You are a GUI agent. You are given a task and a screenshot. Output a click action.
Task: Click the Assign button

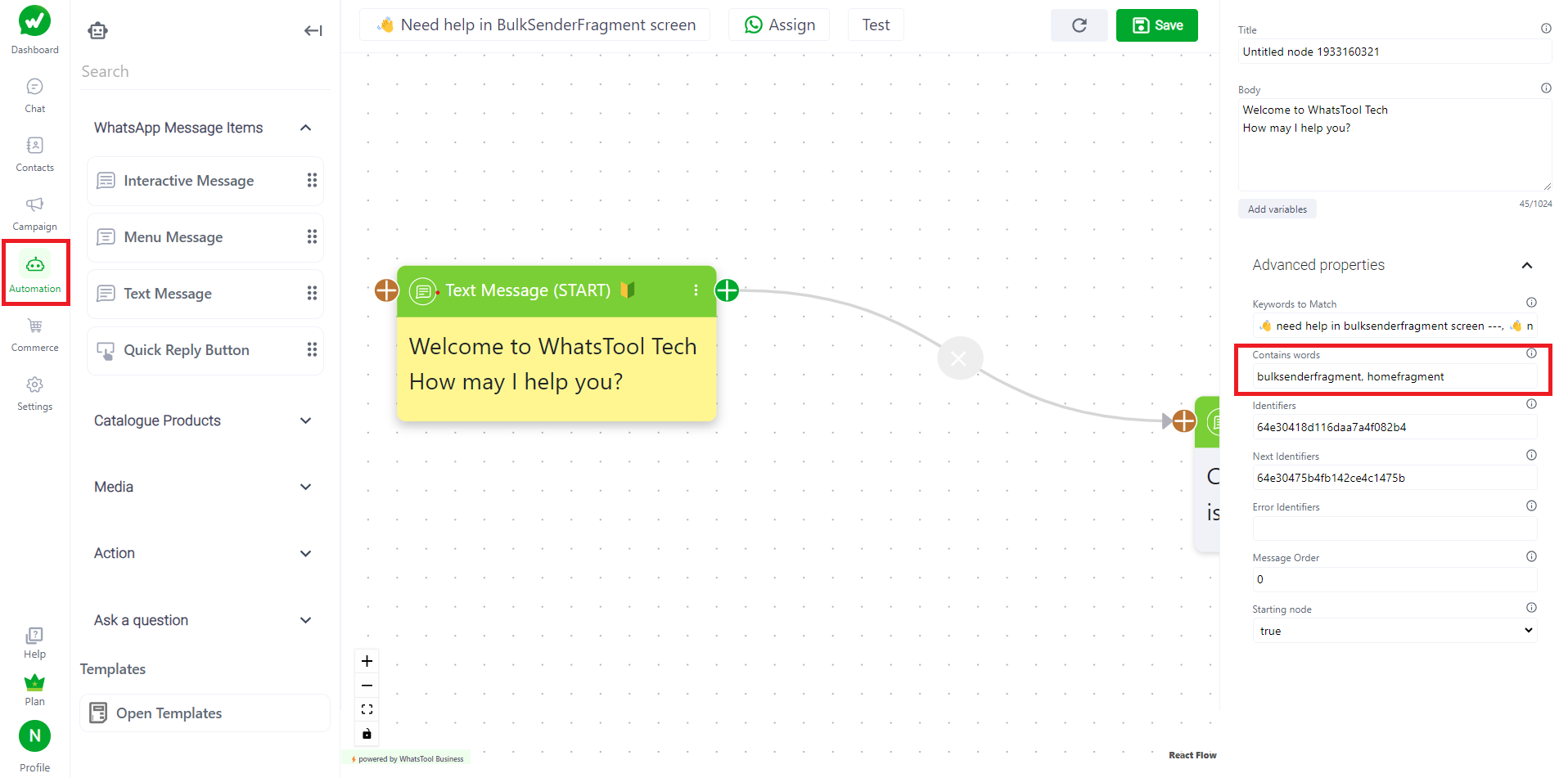point(779,25)
